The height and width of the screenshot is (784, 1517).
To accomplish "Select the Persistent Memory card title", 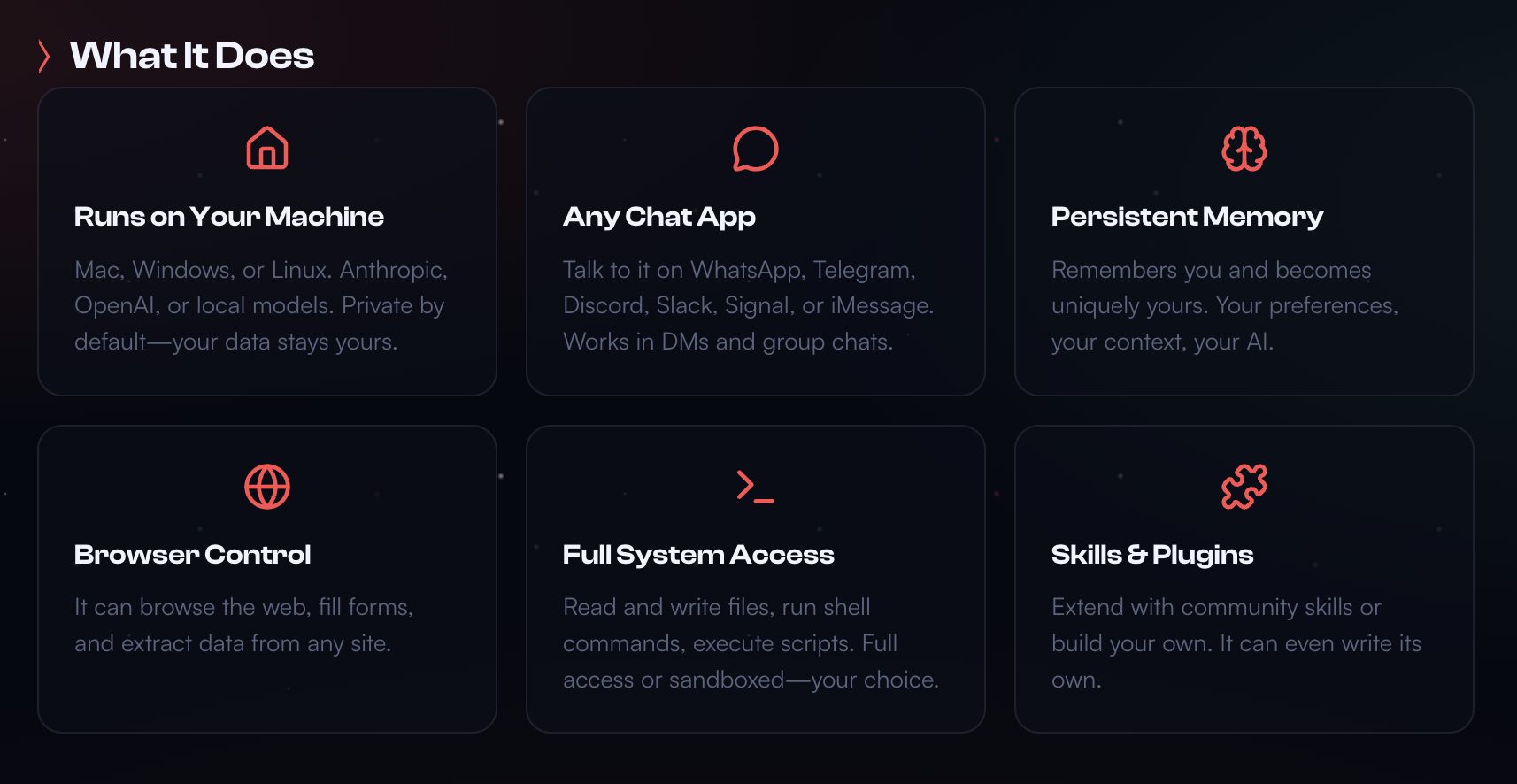I will 1187,217.
